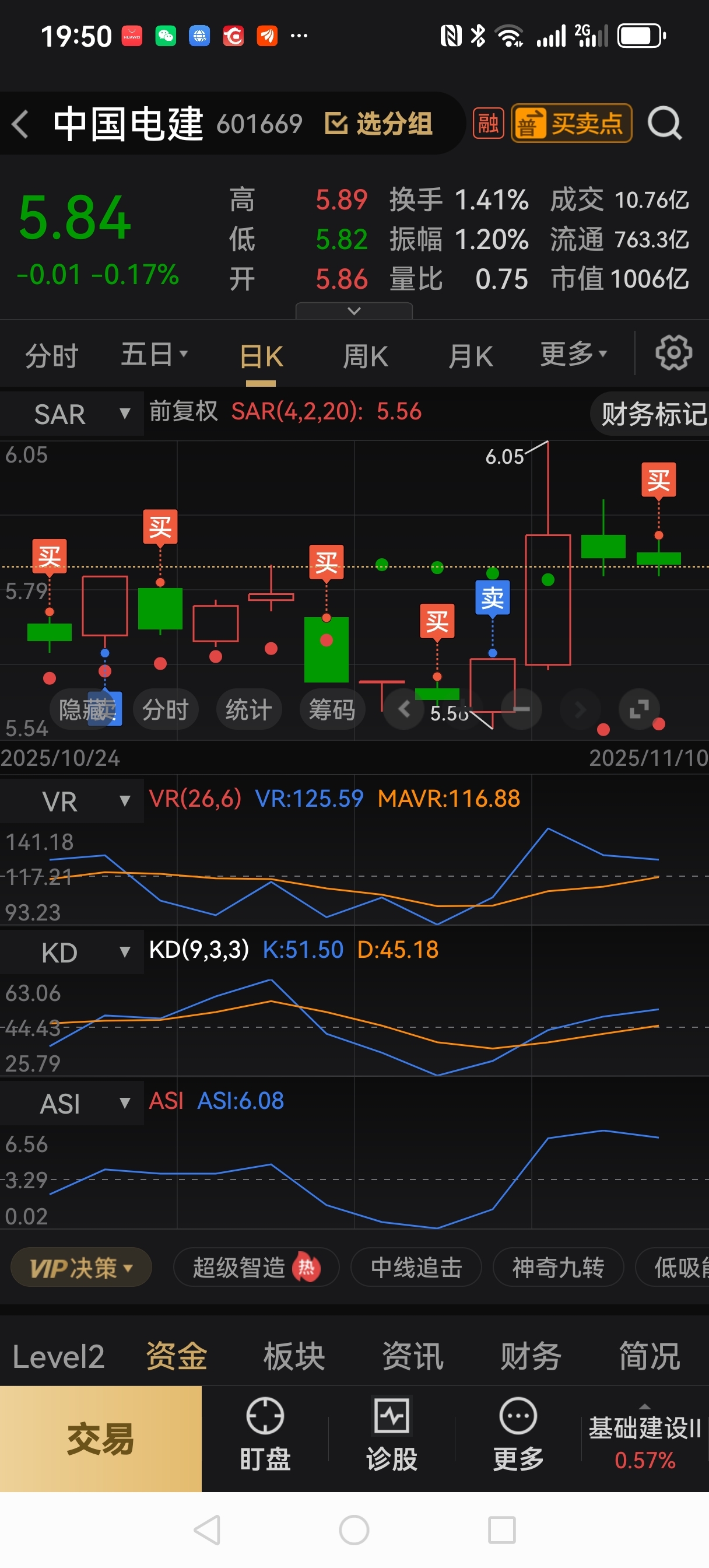Tap the 交易 trade button
The image size is (709, 1568).
tap(100, 1439)
